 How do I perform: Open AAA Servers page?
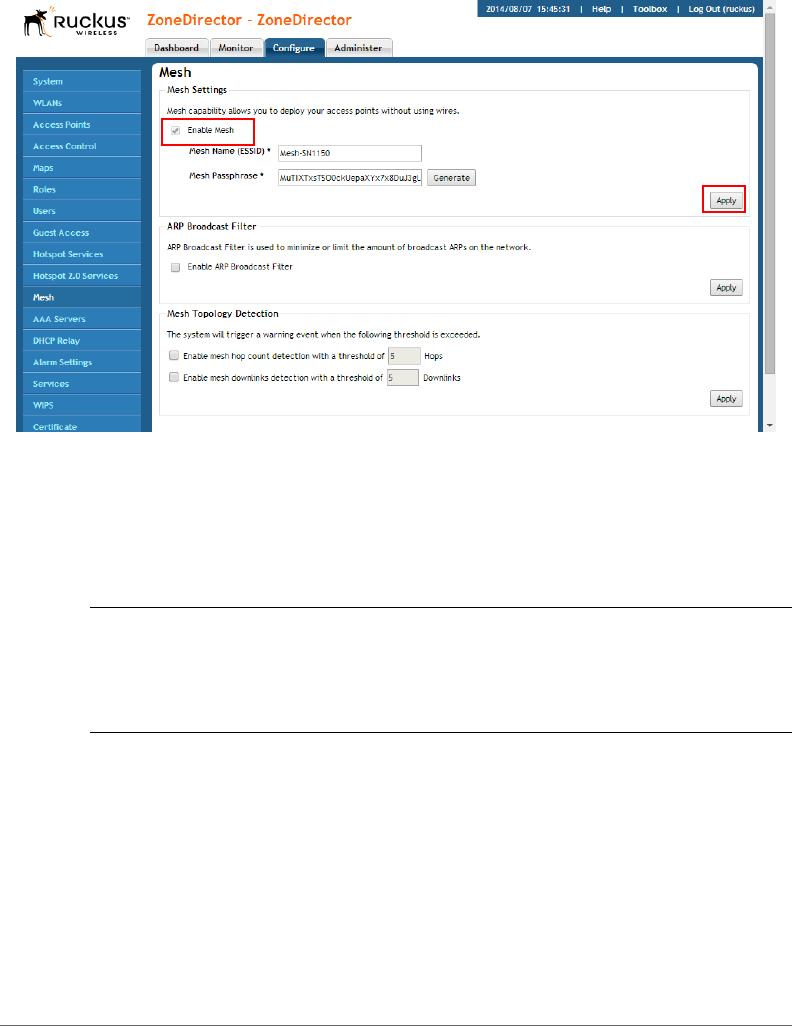click(82, 319)
